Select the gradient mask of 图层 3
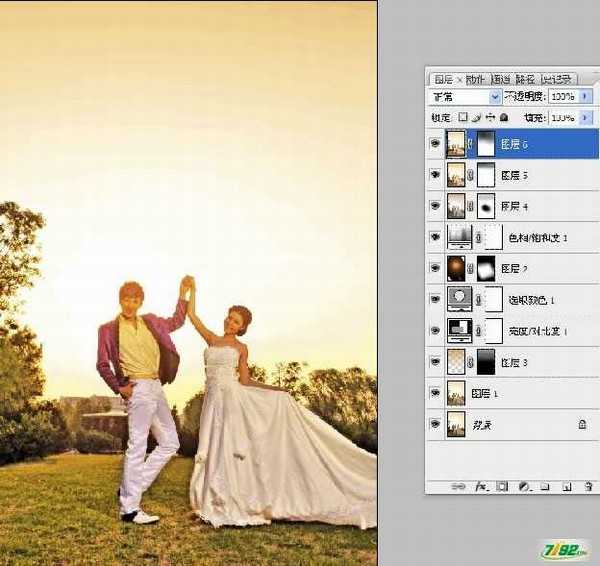The width and height of the screenshot is (600, 566). click(x=486, y=362)
